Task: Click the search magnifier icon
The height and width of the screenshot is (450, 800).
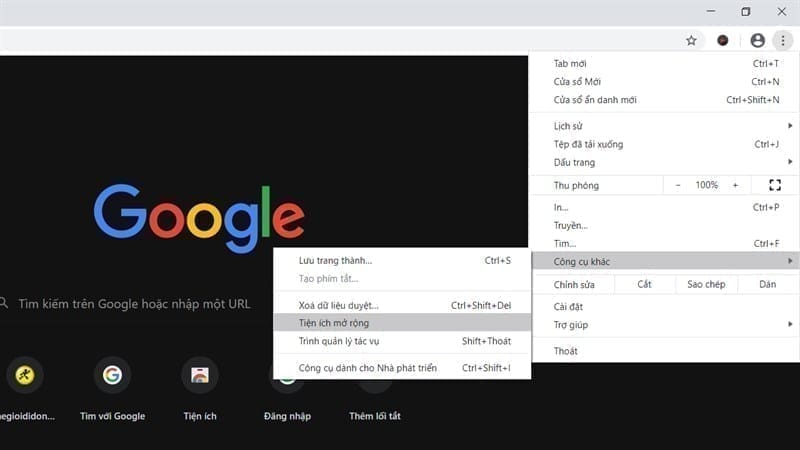Action: (4, 303)
